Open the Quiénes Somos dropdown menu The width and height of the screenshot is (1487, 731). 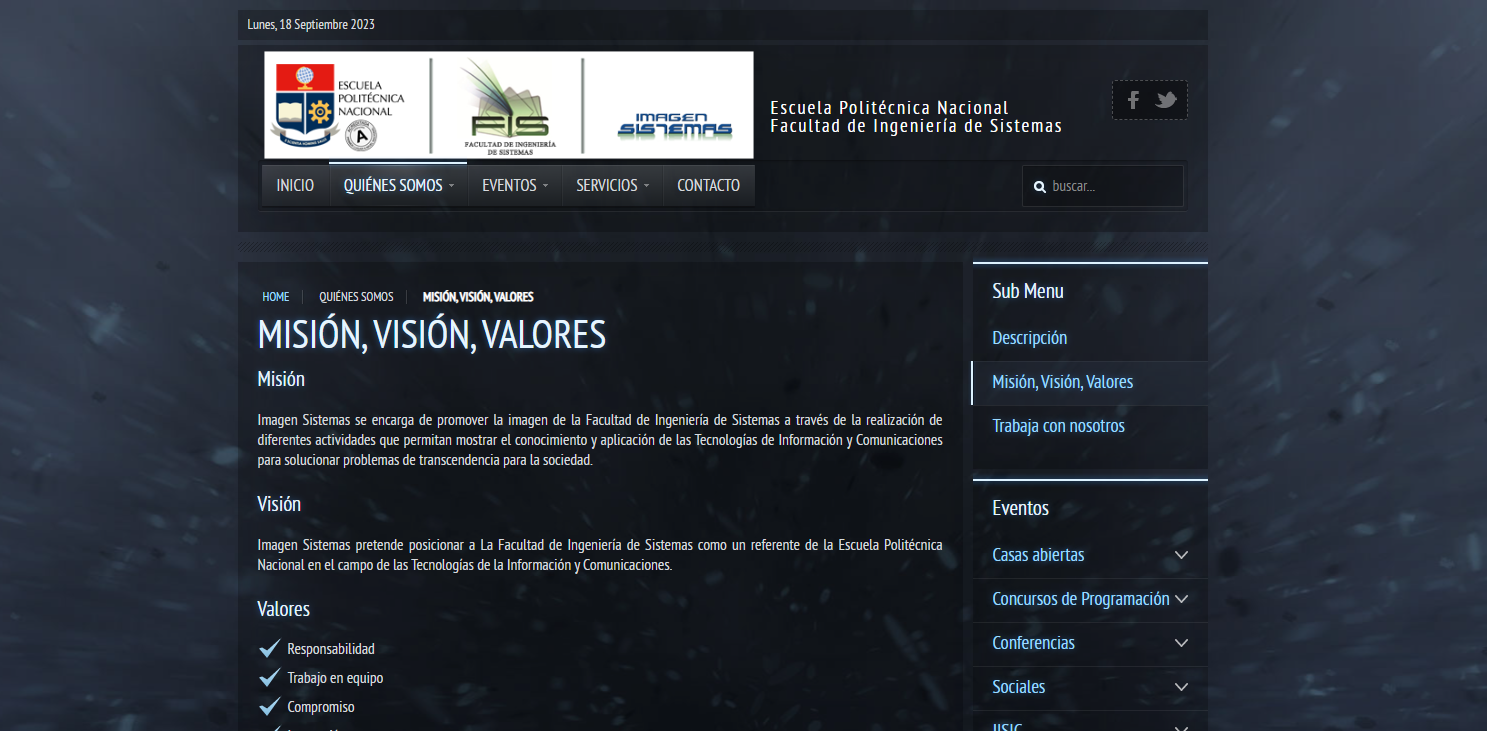click(x=398, y=186)
